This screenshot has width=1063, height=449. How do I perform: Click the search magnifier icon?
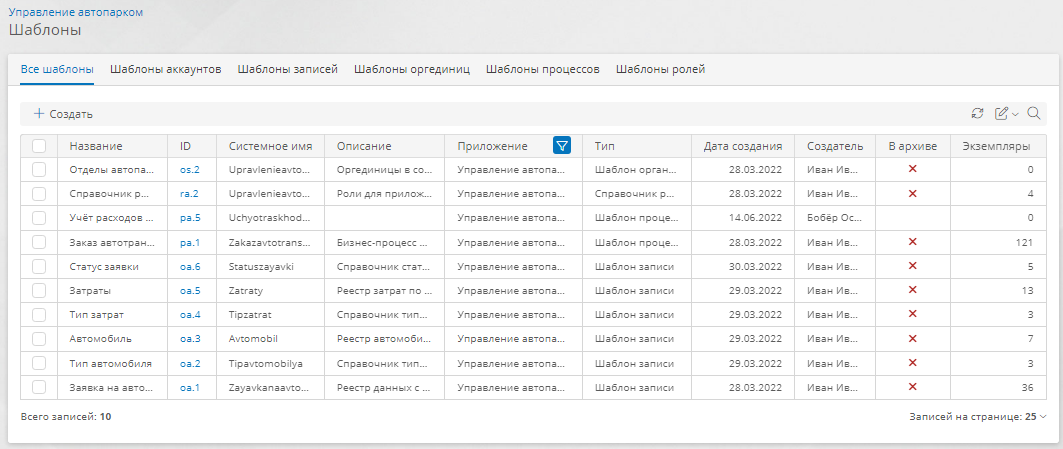[x=1033, y=114]
